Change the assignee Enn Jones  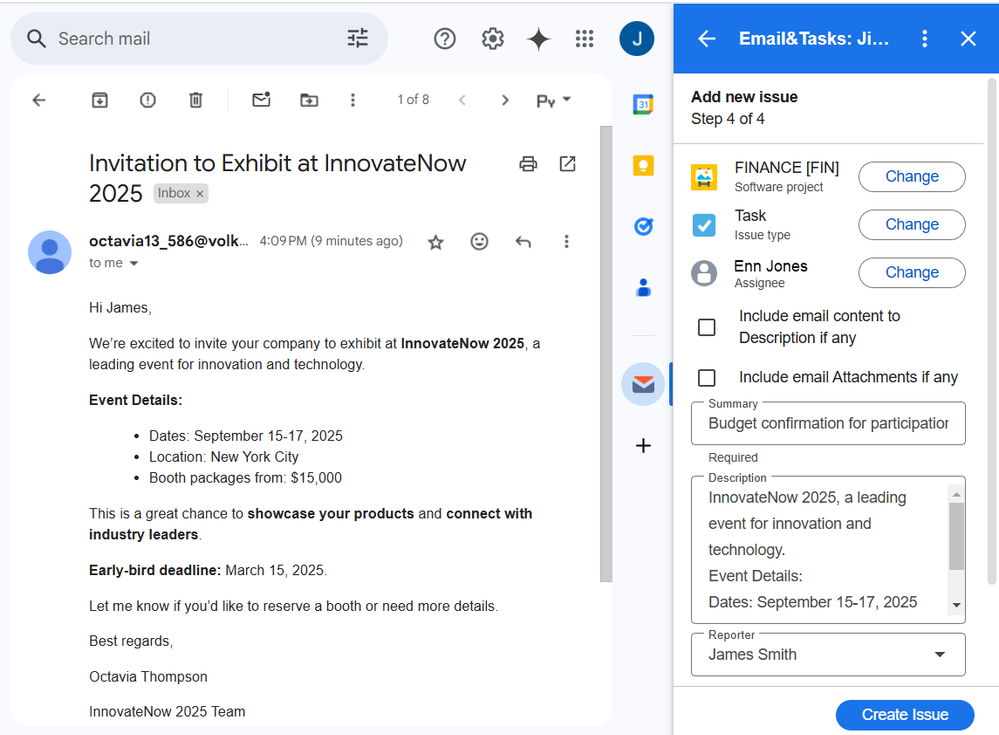(x=912, y=273)
